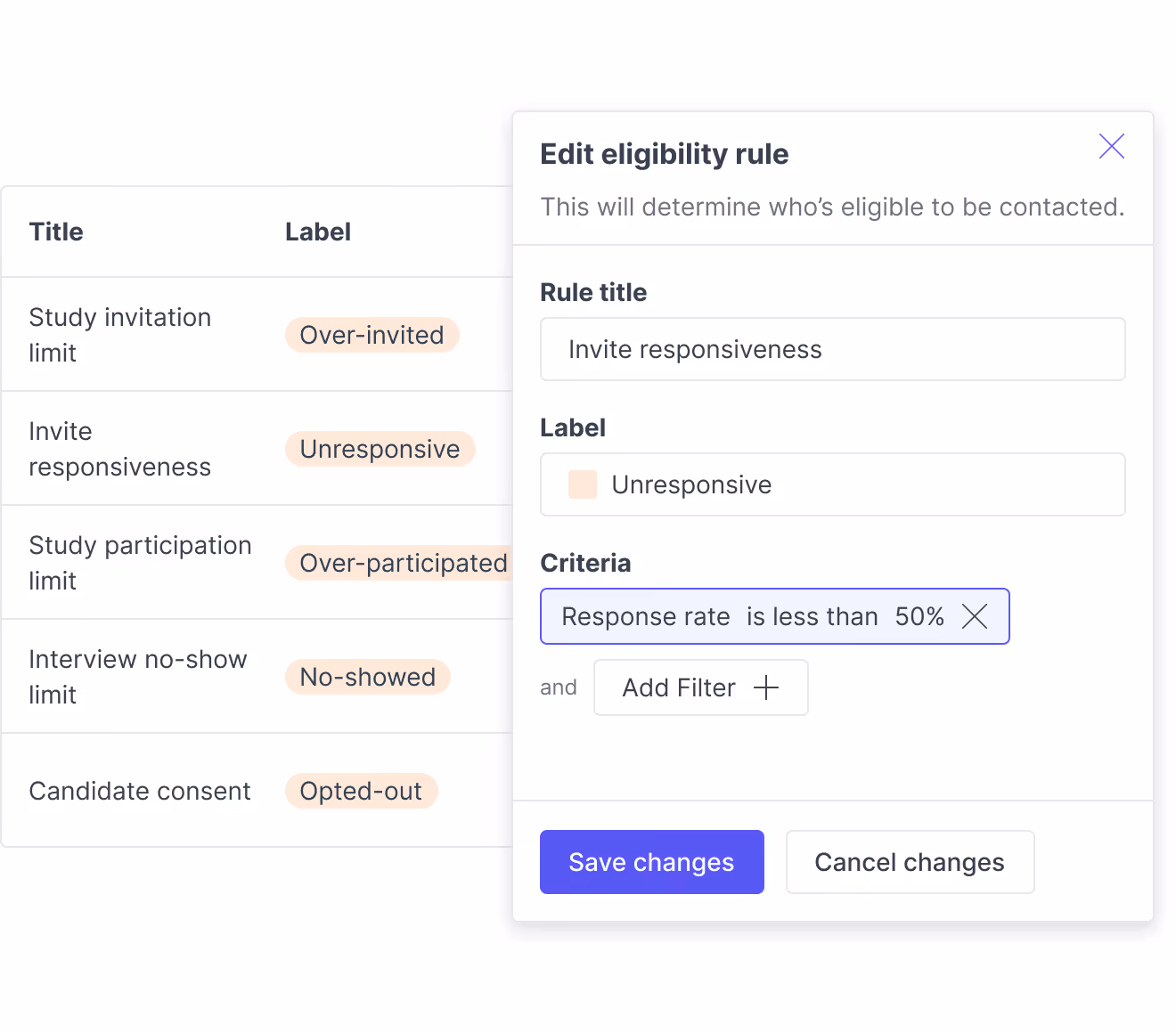Image resolution: width=1176 pixels, height=1033 pixels.
Task: Click the Save changes button
Action: coord(651,861)
